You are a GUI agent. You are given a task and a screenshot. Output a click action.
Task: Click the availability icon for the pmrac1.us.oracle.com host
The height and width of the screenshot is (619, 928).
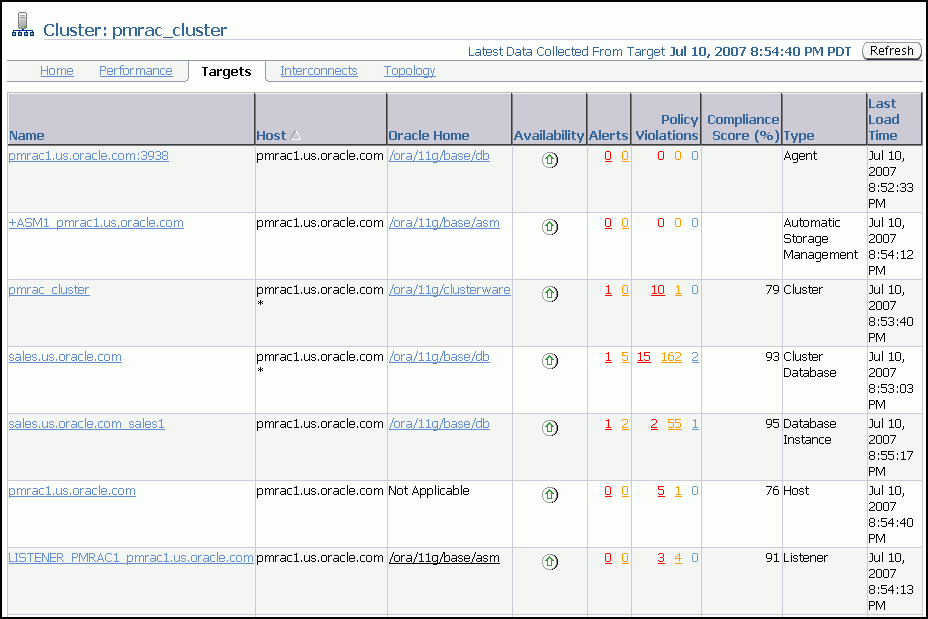pos(549,494)
